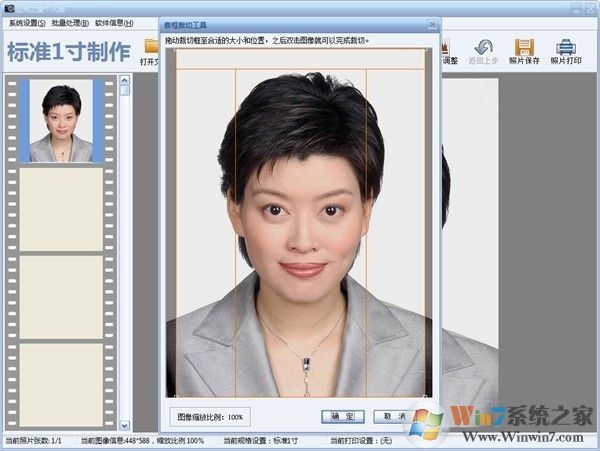Click the 标准1寸制作 title heading
The image size is (600, 451).
[x=69, y=52]
